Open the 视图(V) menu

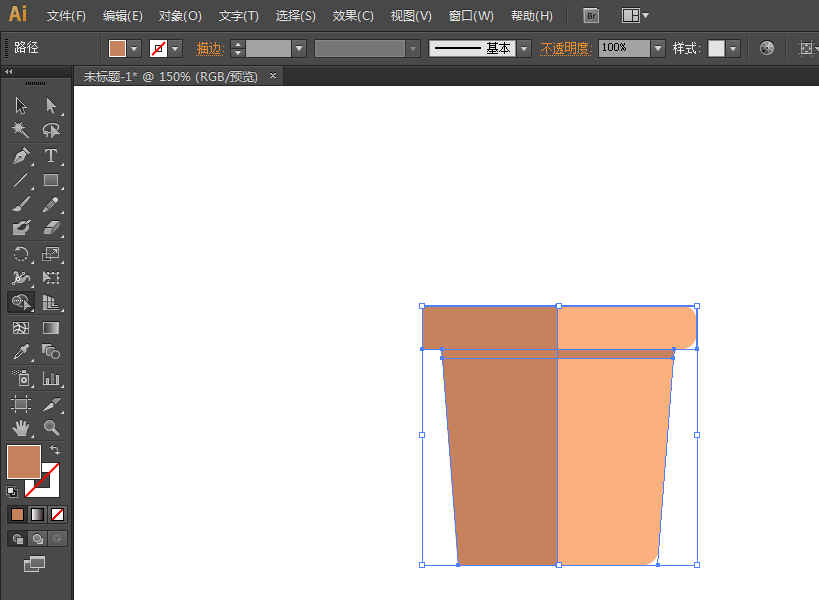click(411, 16)
